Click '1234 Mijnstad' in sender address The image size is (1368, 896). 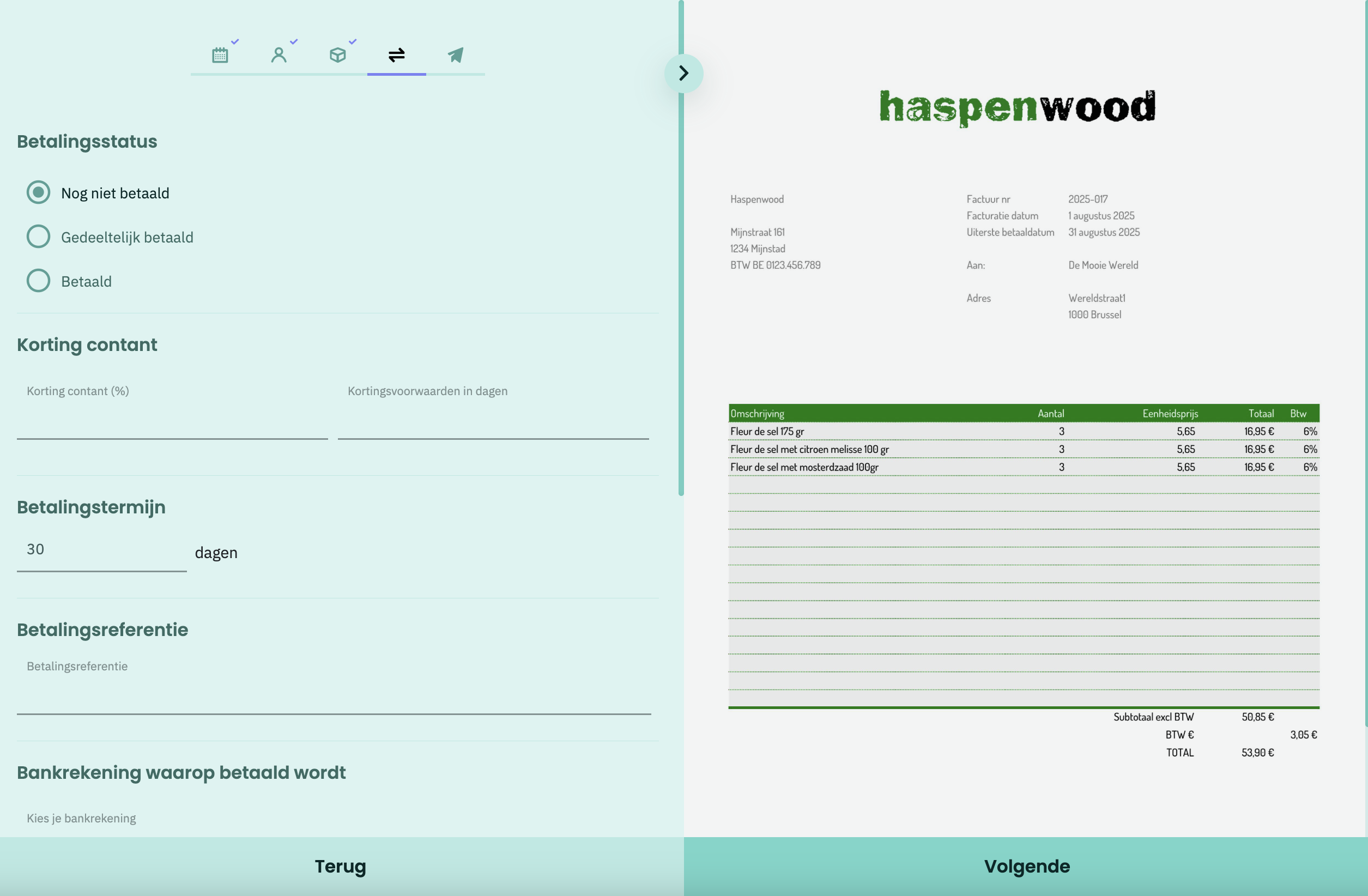[758, 249]
